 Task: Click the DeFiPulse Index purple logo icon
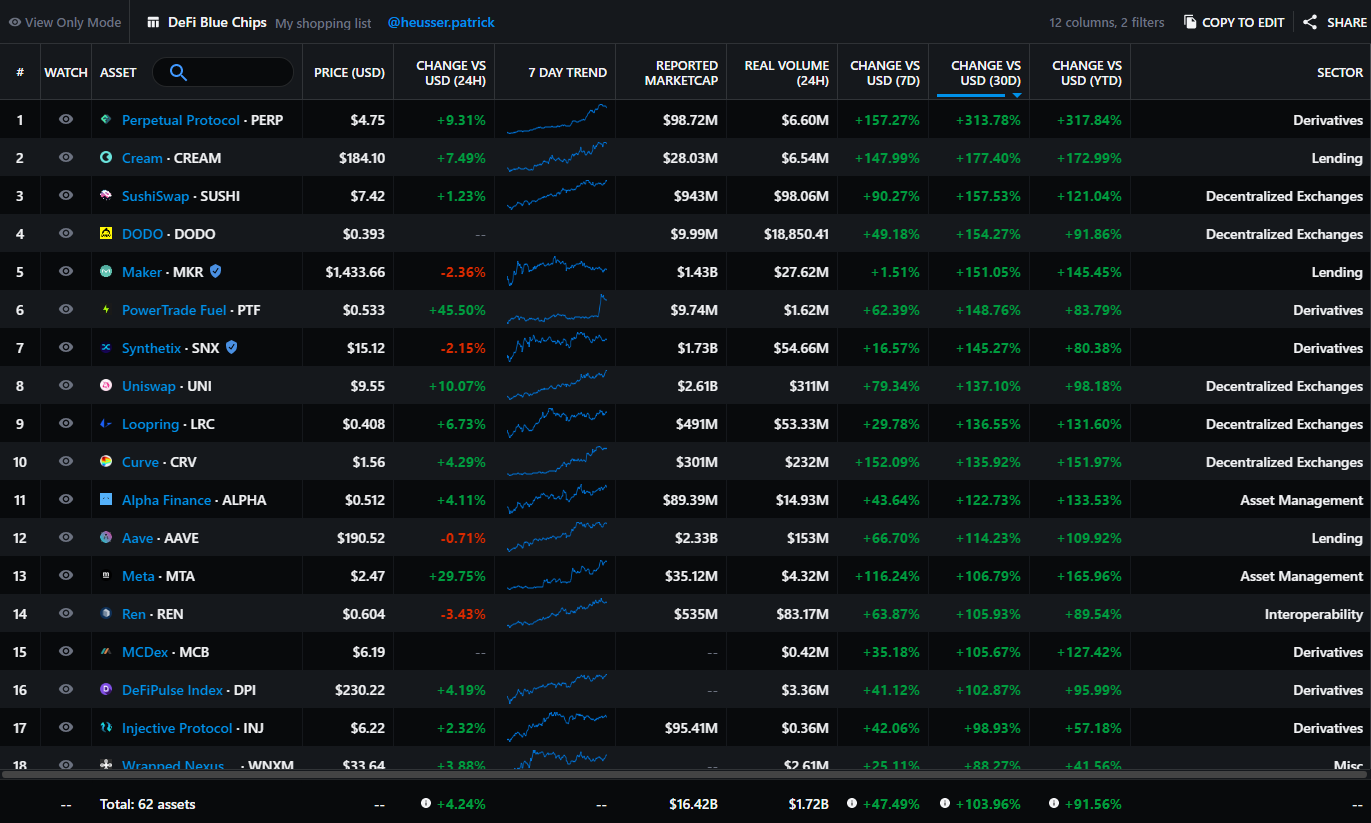point(106,690)
